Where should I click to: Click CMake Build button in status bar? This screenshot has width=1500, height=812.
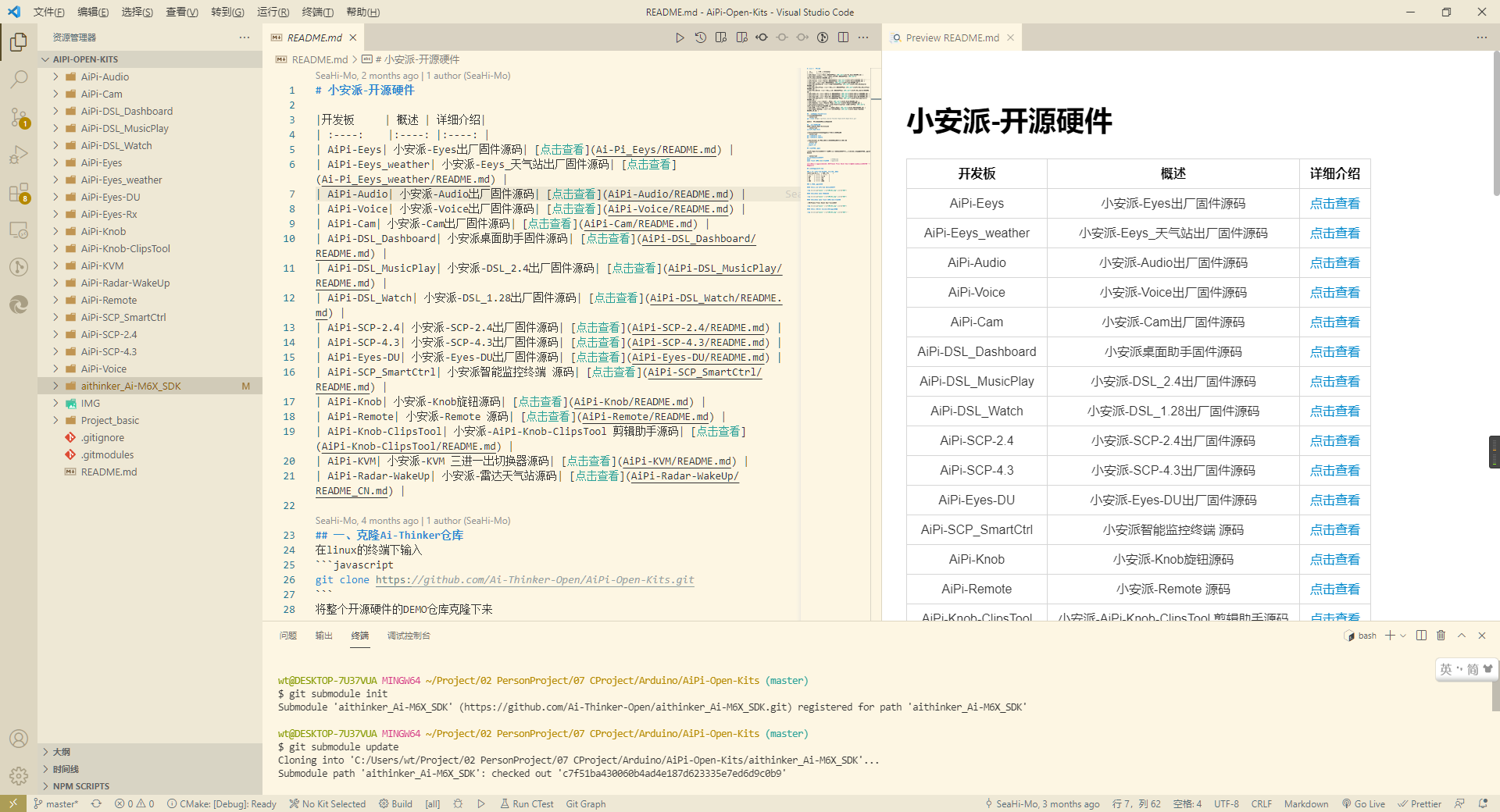(x=395, y=803)
